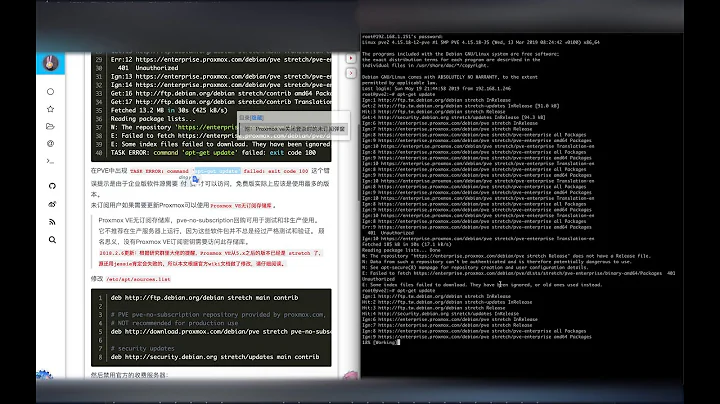This screenshot has width=720, height=404.
Task: Click the ftp.debian.org deb line in code
Action: tap(202, 298)
